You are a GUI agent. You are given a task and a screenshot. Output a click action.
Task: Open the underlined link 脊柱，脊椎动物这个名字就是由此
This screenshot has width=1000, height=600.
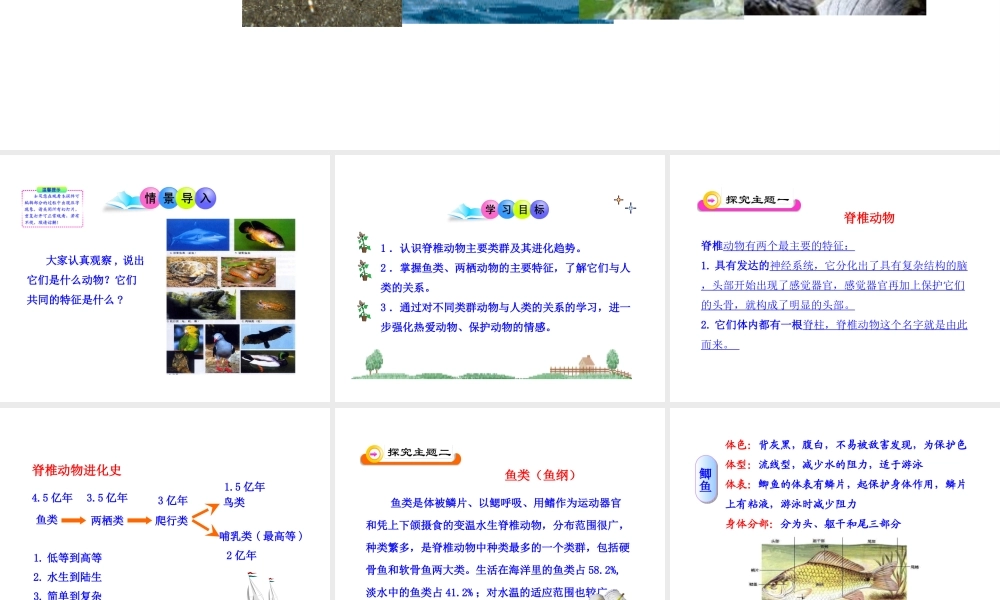(x=885, y=325)
